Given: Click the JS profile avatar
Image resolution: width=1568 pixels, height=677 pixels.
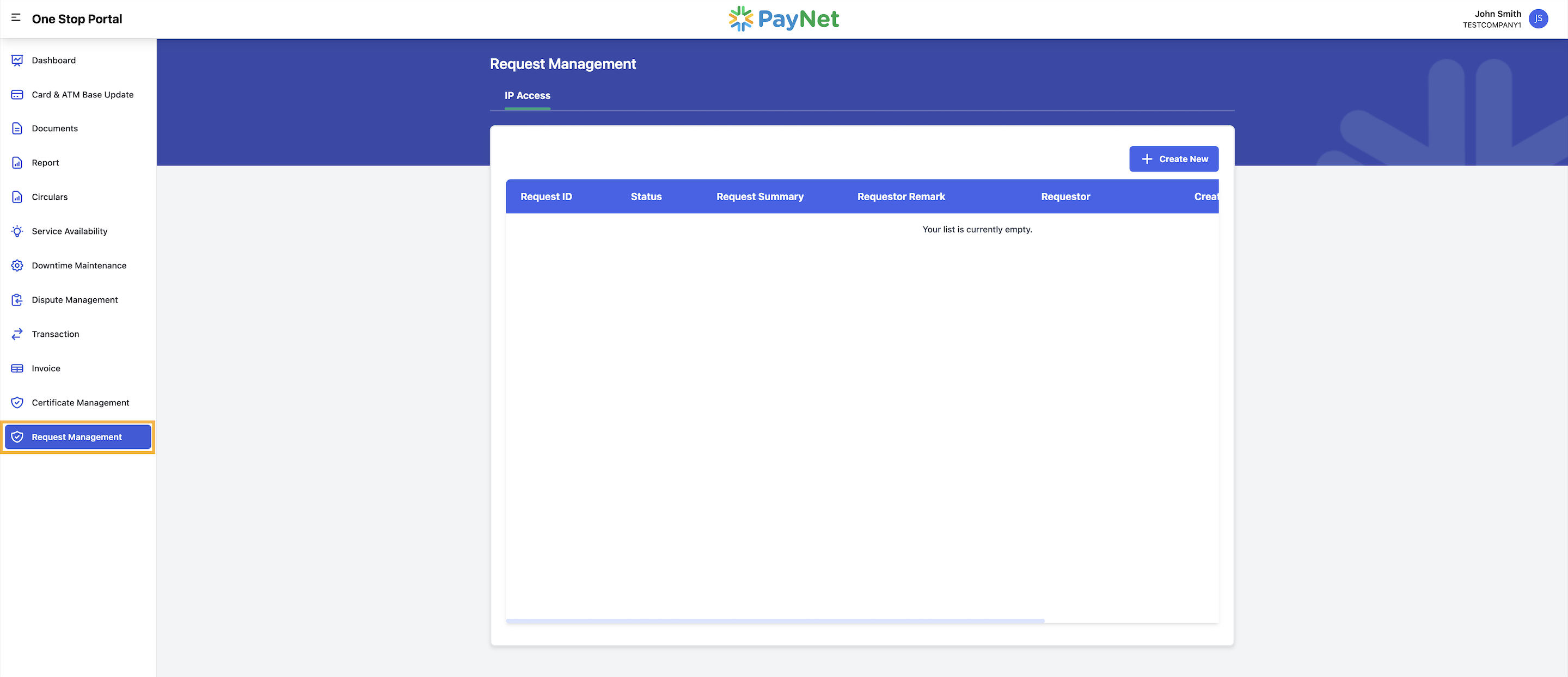Looking at the screenshot, I should pos(1539,19).
